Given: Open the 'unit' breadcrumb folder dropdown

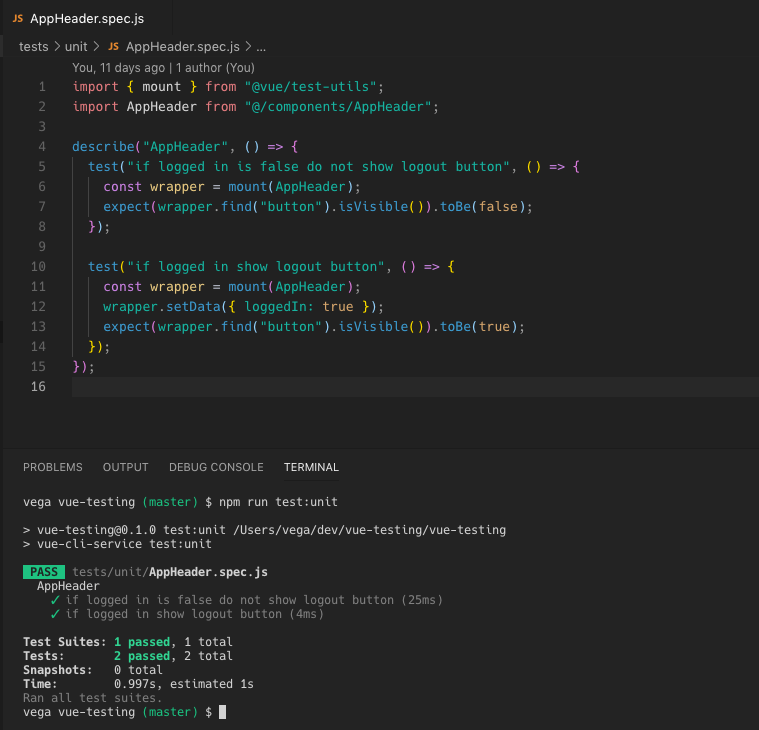Looking at the screenshot, I should click(78, 47).
